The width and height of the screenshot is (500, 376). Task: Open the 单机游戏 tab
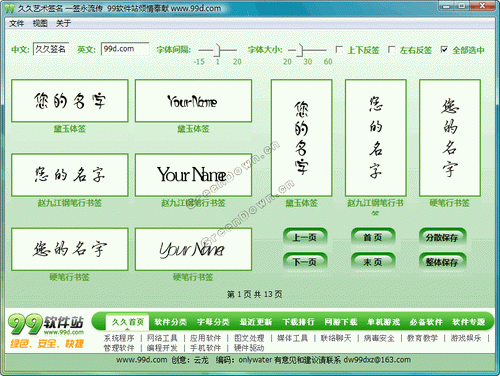pyautogui.click(x=383, y=322)
